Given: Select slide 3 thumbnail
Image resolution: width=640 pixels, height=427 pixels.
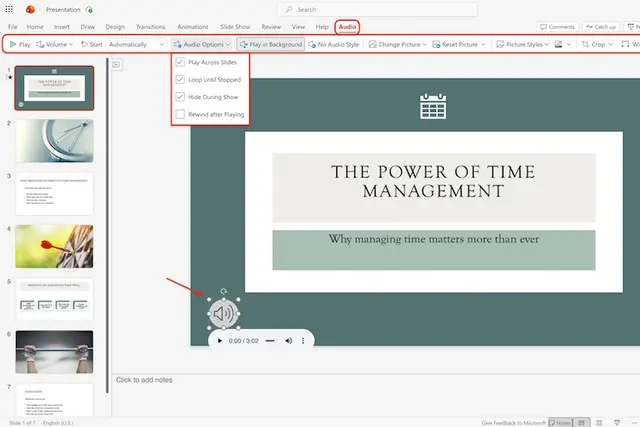Looking at the screenshot, I should [54, 194].
